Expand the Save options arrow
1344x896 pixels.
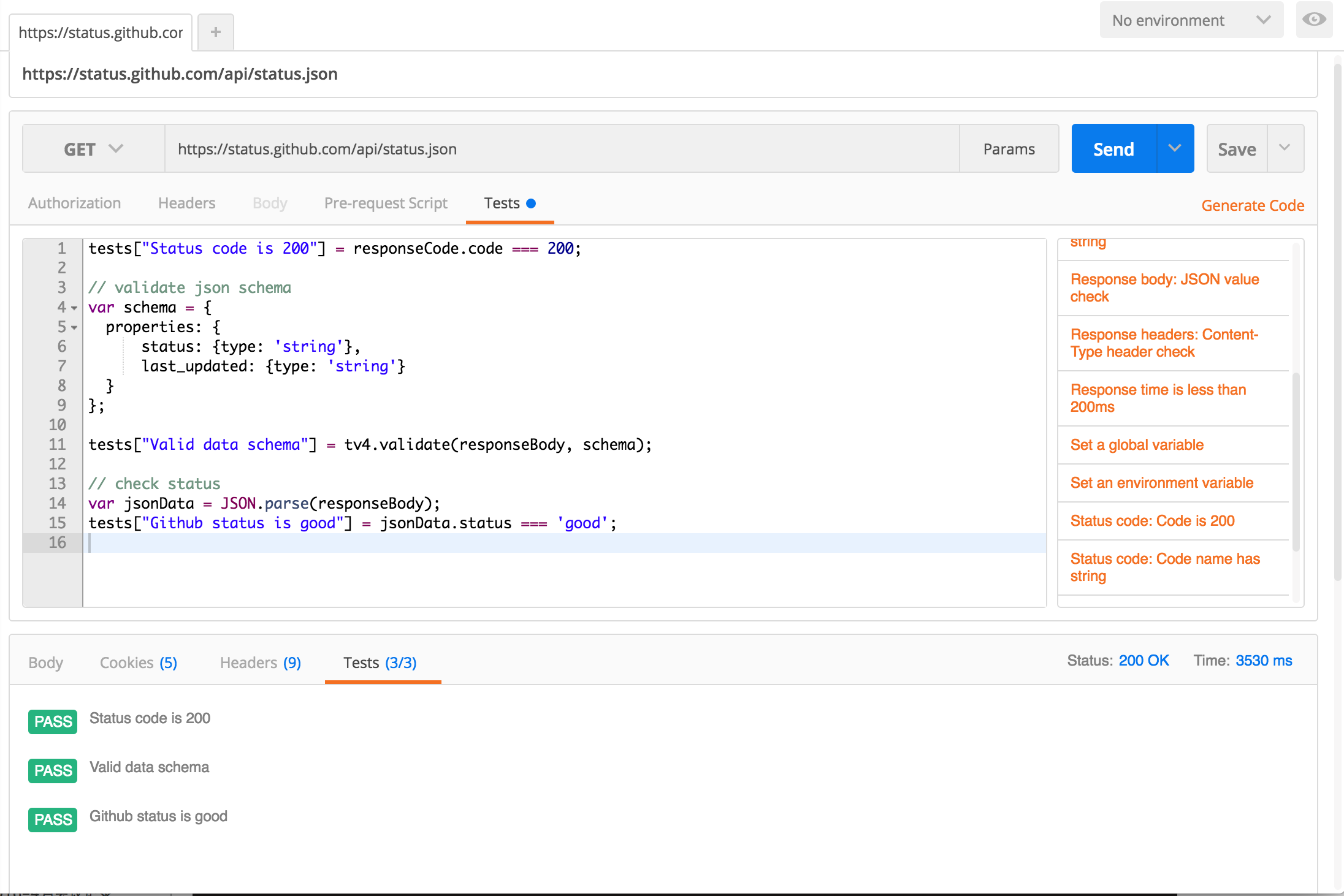click(1285, 148)
